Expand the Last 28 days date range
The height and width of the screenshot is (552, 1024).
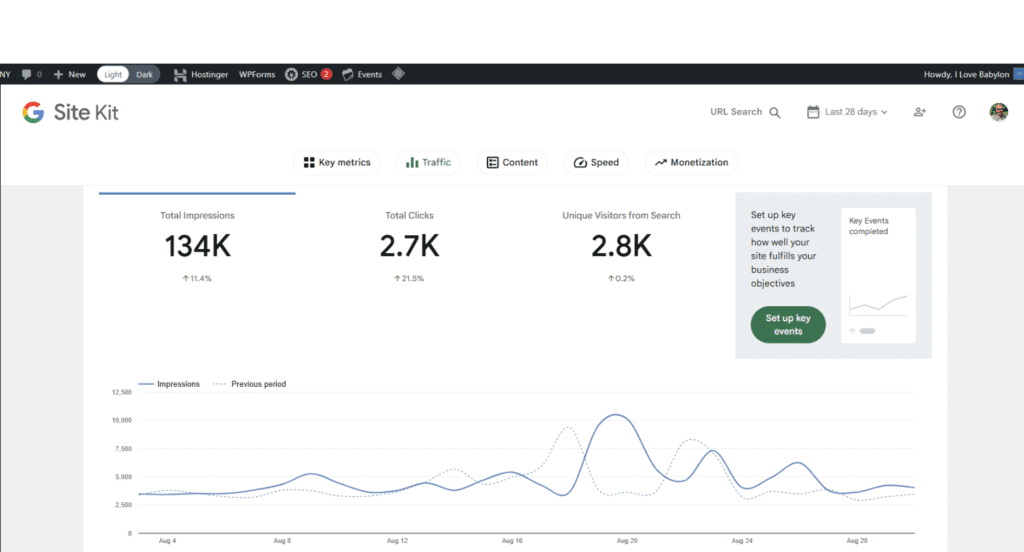click(x=847, y=112)
